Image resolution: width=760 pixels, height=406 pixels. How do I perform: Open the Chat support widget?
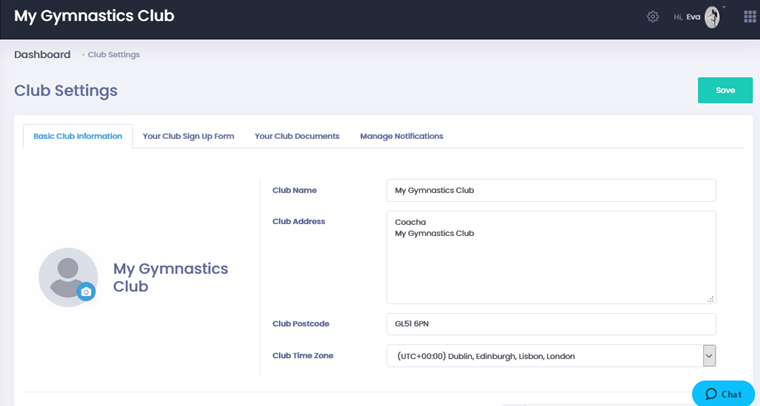click(x=723, y=394)
